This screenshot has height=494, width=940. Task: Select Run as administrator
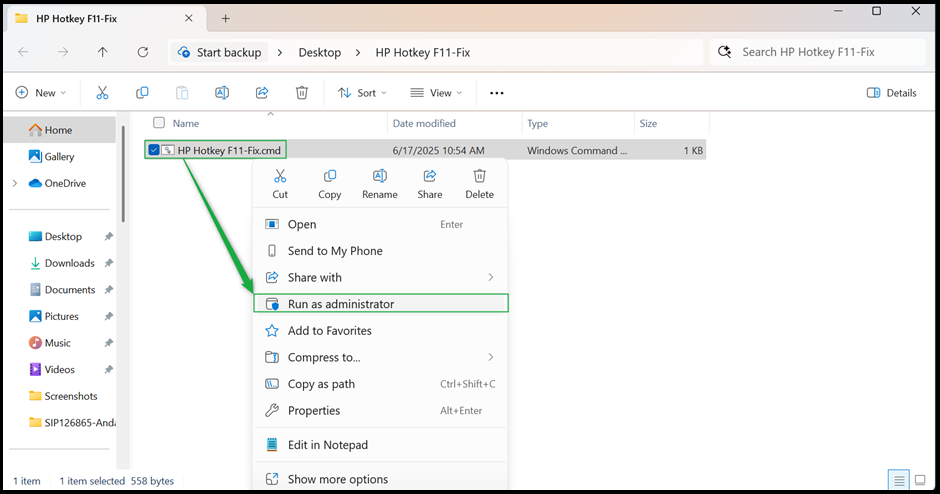point(340,304)
